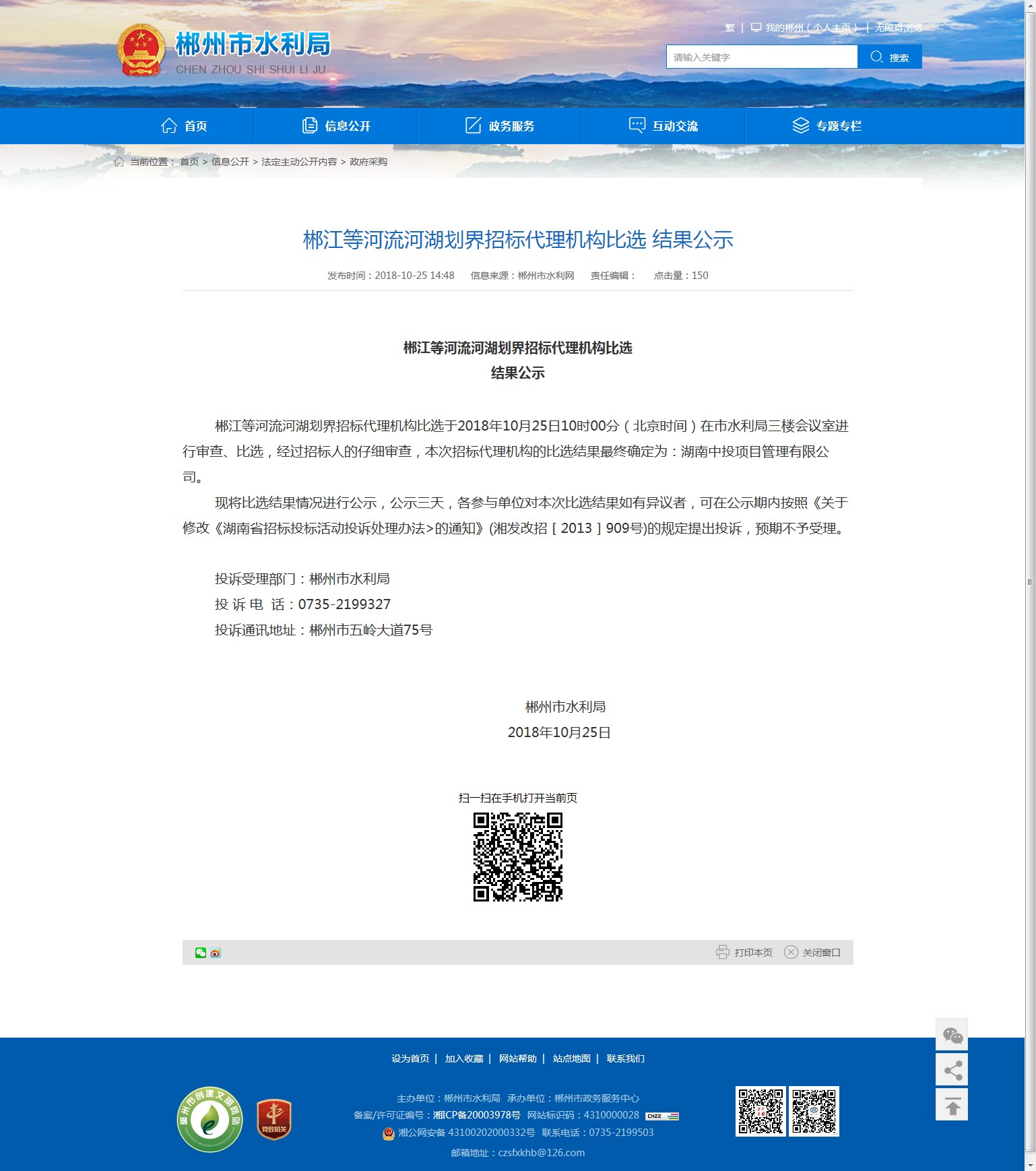This screenshot has height=1171, width=1036.
Task: Open the 互动交流 navigation item
Action: click(663, 126)
